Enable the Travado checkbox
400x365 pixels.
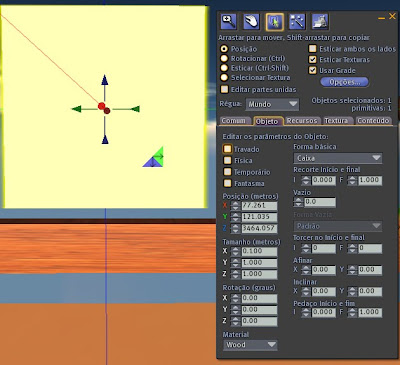(x=227, y=149)
